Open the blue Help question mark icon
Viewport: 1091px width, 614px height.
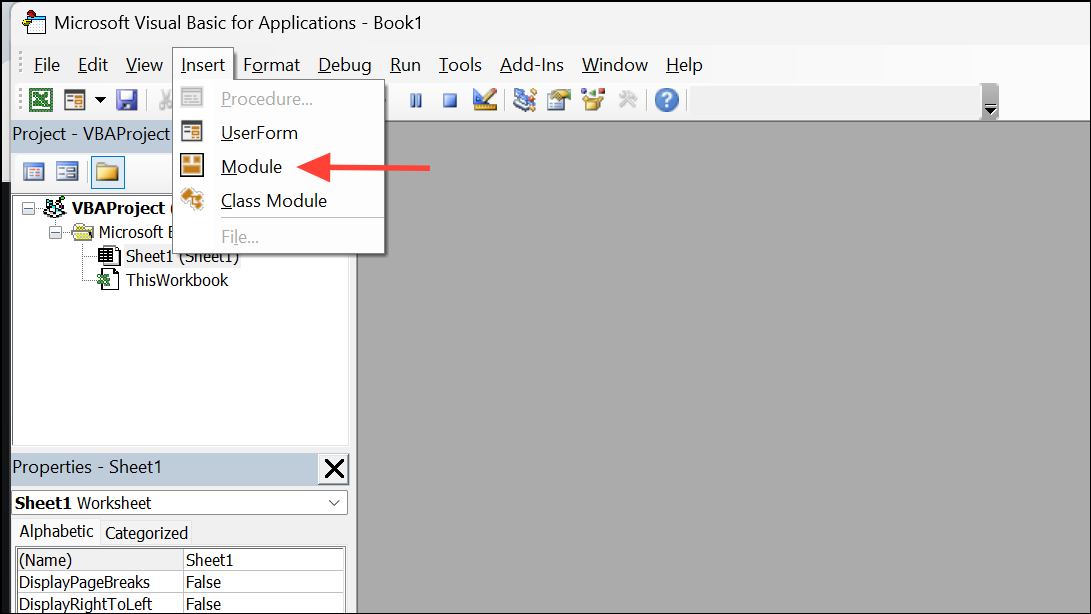667,100
